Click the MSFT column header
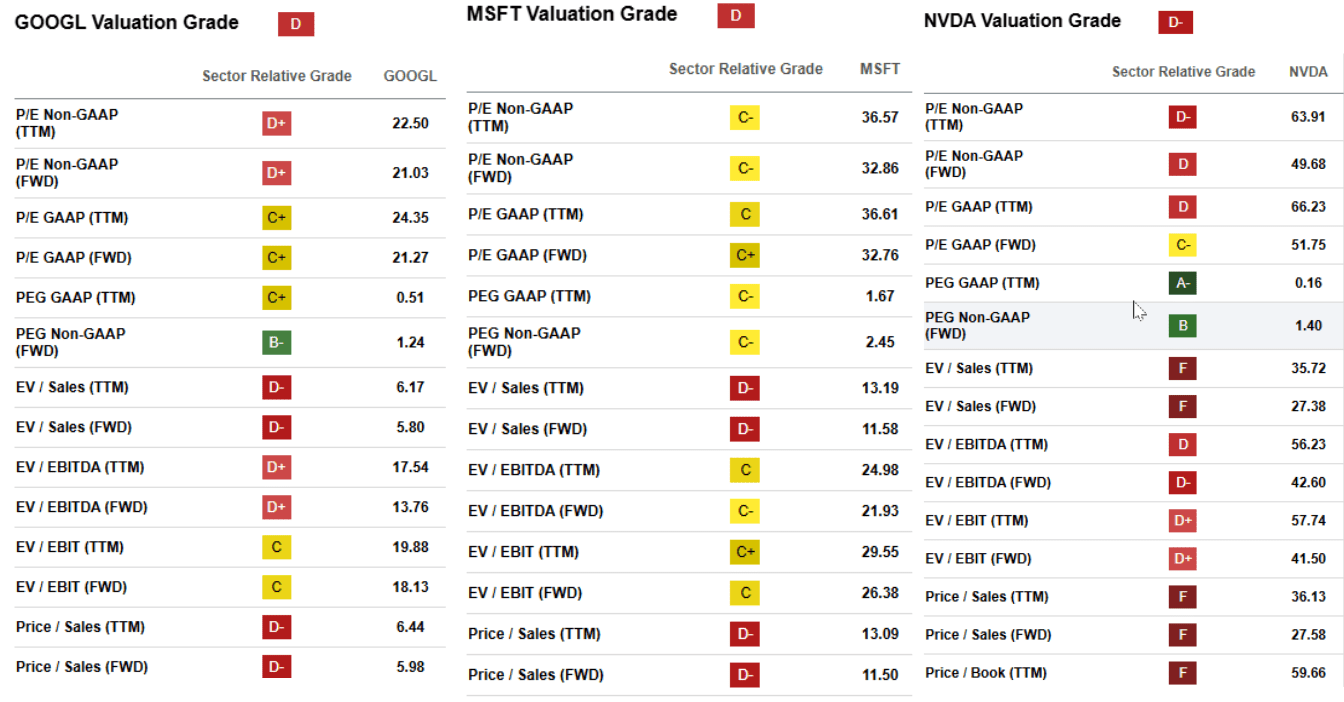Image resolution: width=1344 pixels, height=702 pixels. (880, 69)
